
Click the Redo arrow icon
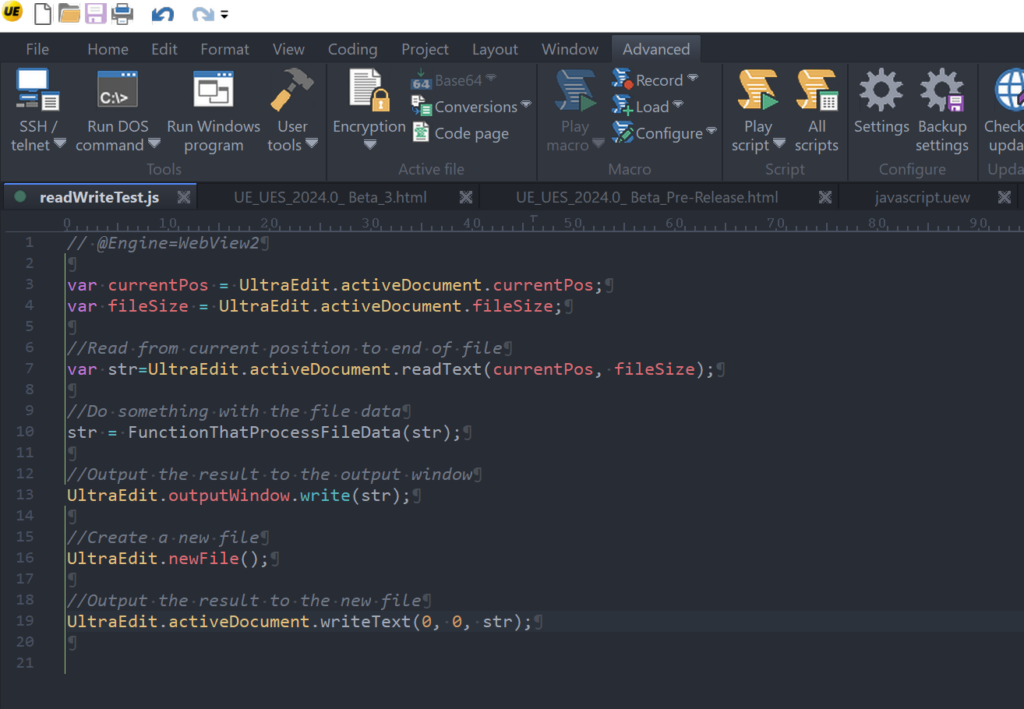coord(203,14)
